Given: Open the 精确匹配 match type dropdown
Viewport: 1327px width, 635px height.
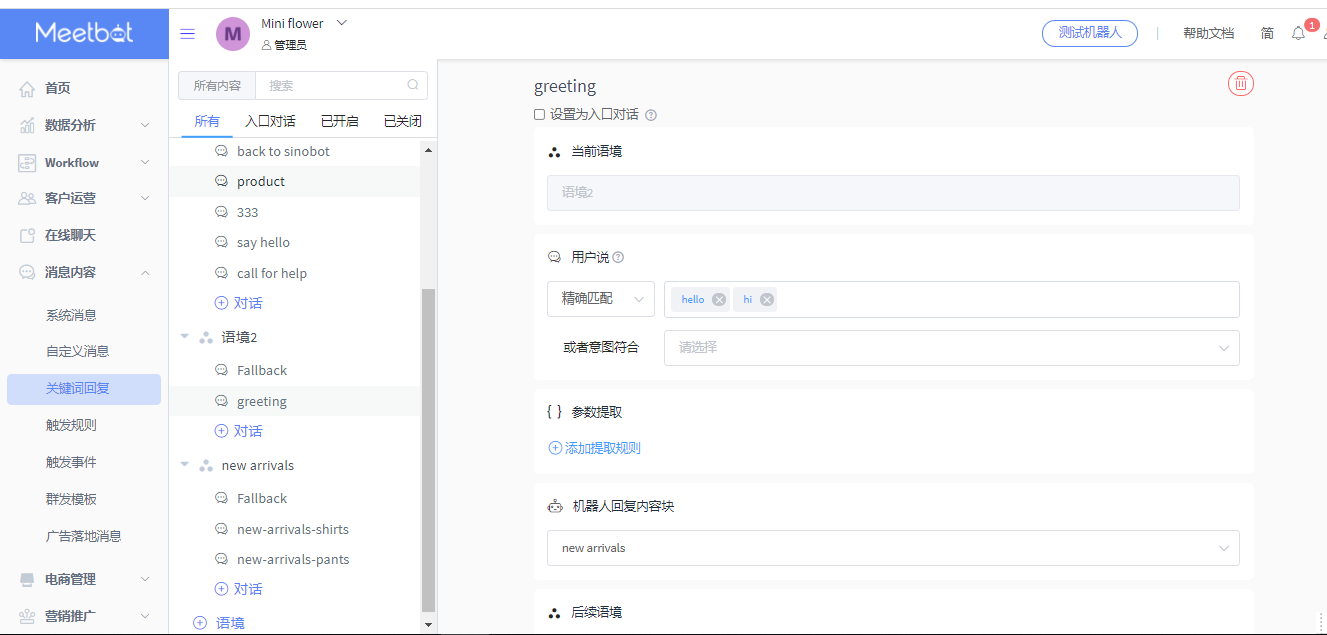Looking at the screenshot, I should click(600, 299).
